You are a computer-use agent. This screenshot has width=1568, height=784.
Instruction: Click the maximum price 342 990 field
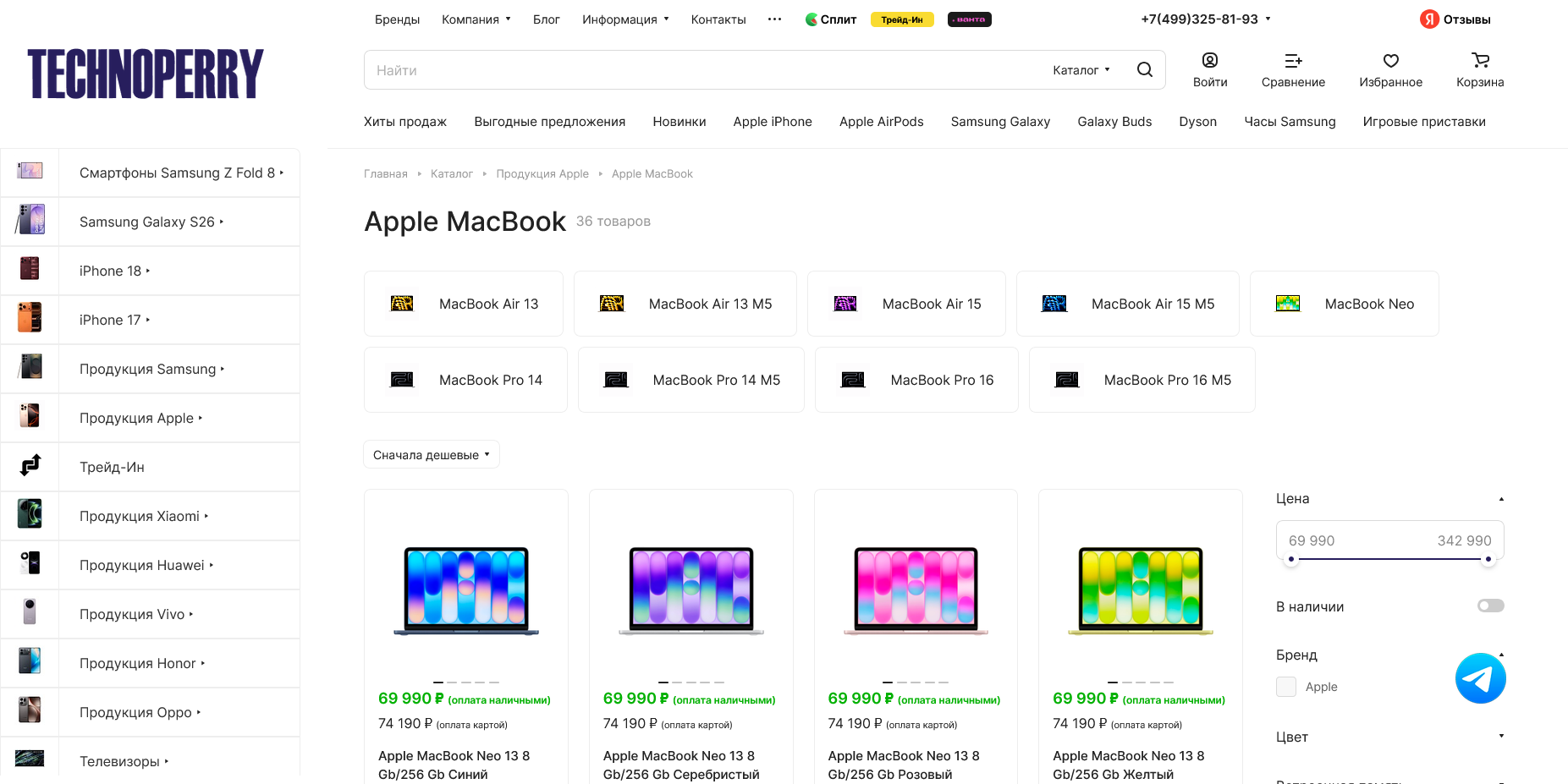[x=1465, y=540]
